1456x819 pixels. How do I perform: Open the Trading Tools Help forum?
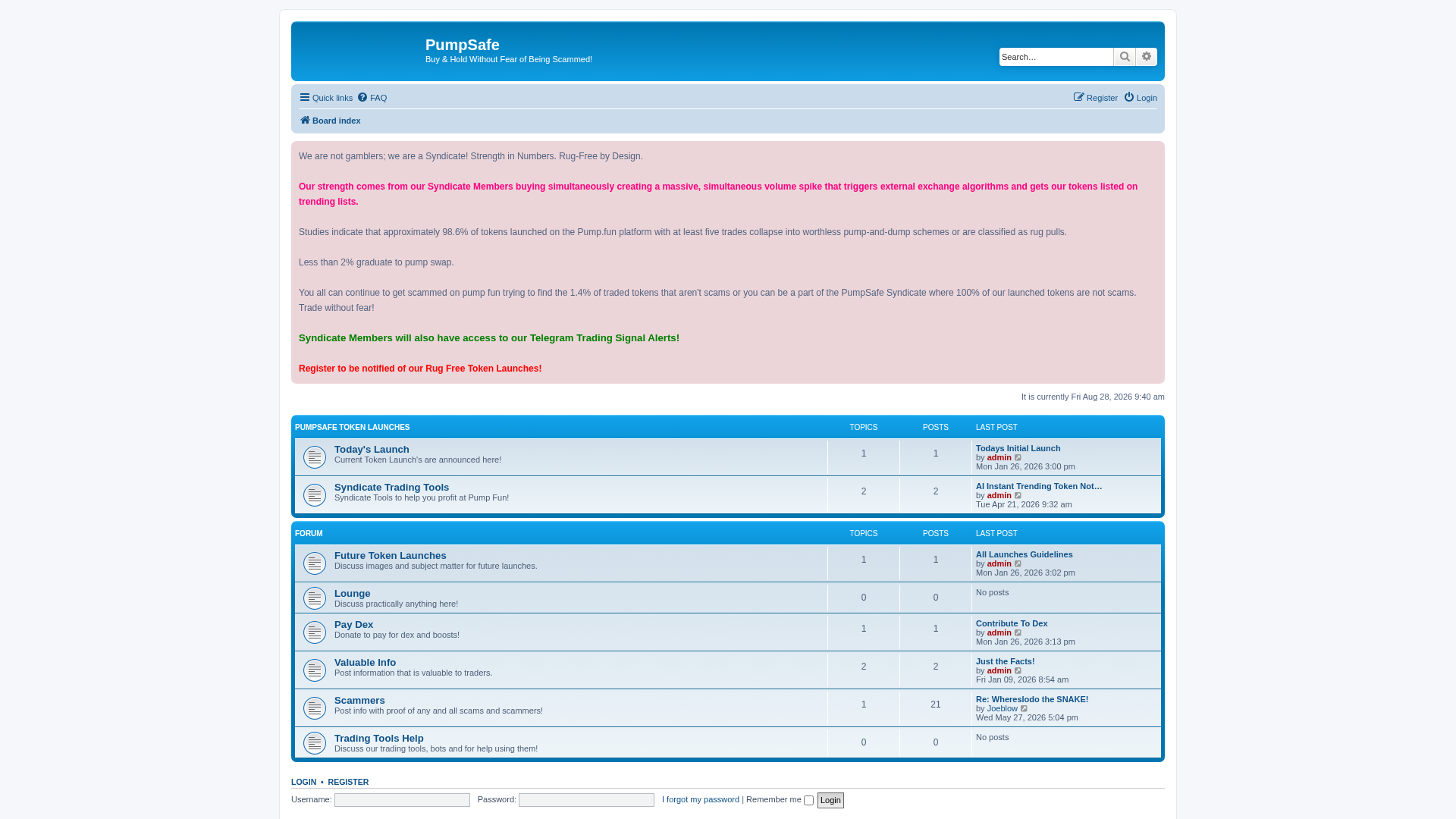click(378, 739)
